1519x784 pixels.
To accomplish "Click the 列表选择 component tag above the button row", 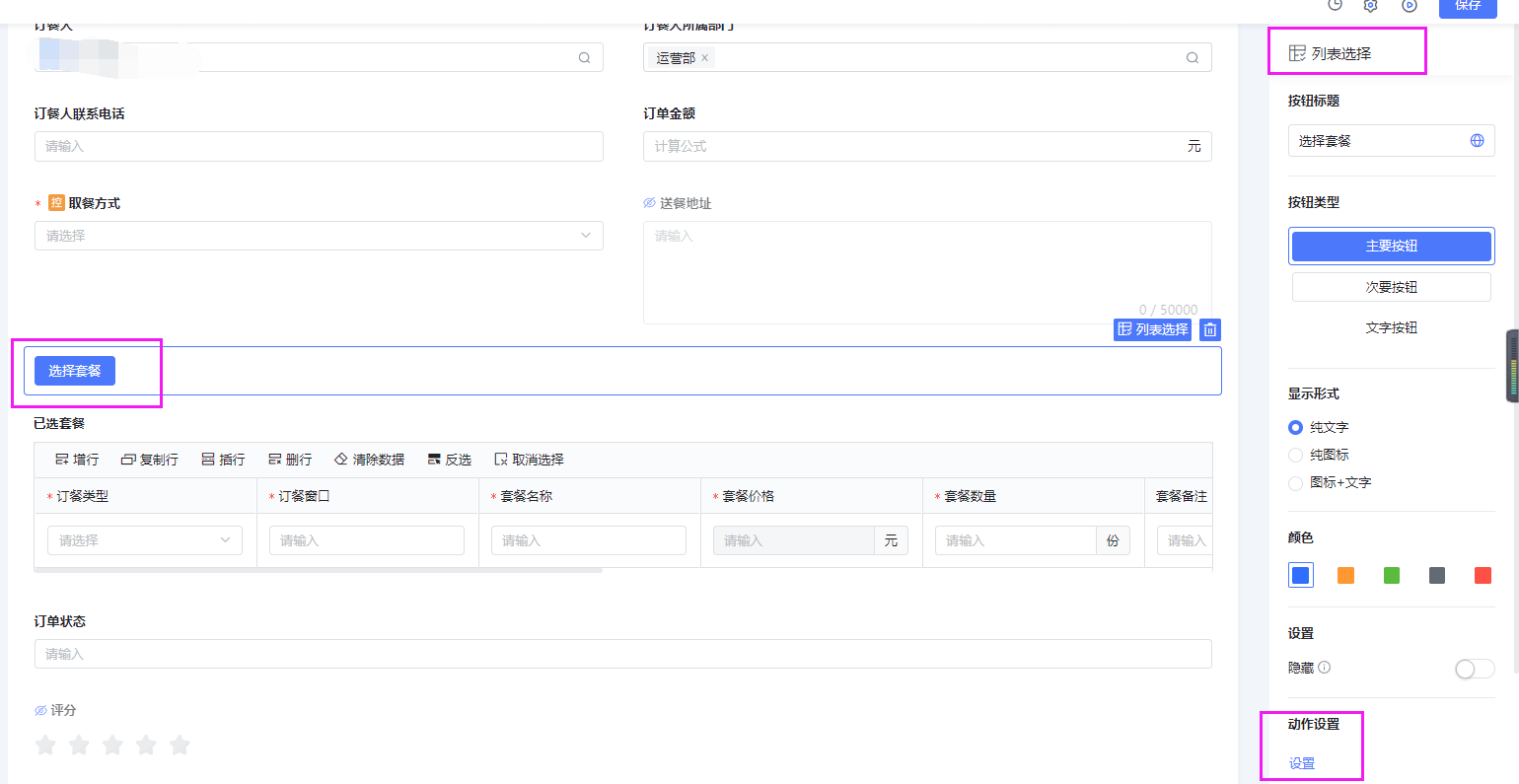I will point(1152,329).
